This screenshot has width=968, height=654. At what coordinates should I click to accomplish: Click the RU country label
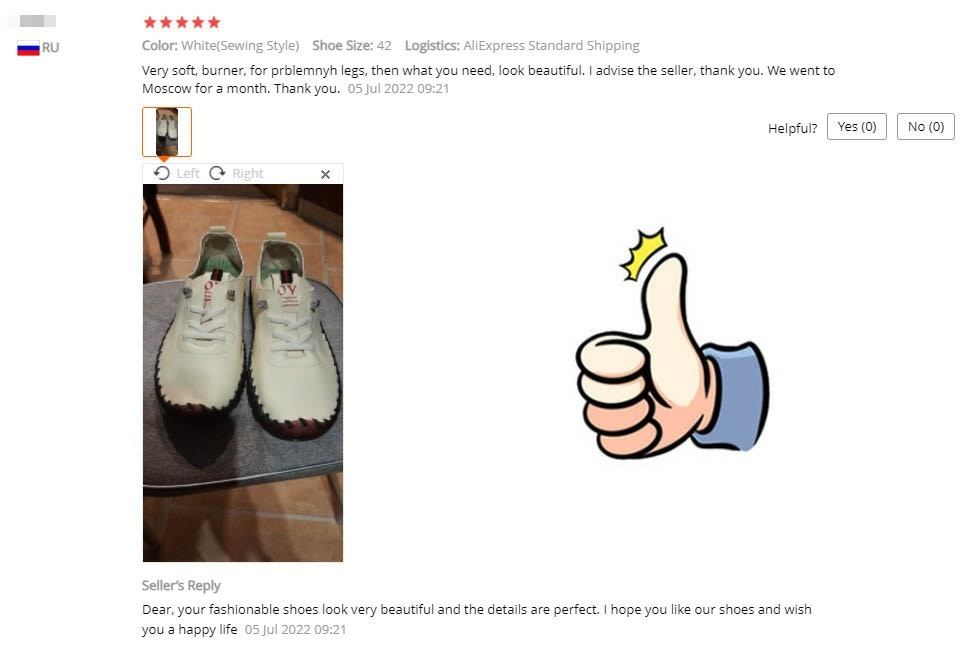pos(51,48)
